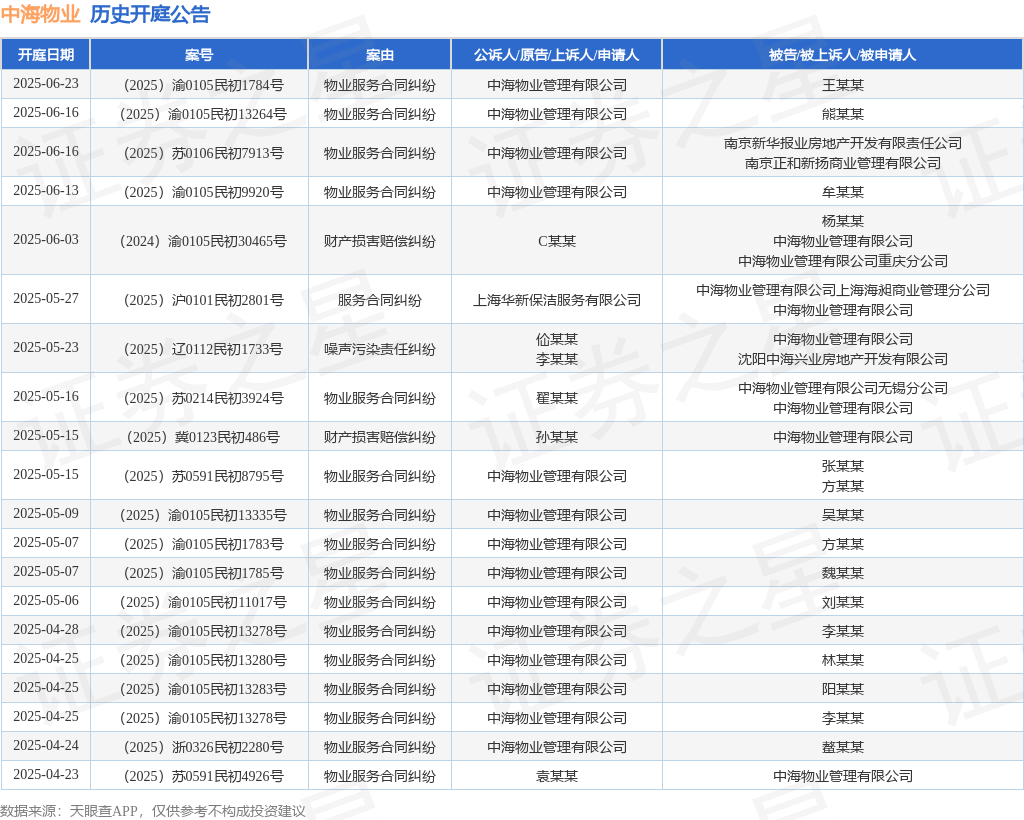Click defendant 熊某某
Image resolution: width=1024 pixels, height=820 pixels.
pos(842,114)
